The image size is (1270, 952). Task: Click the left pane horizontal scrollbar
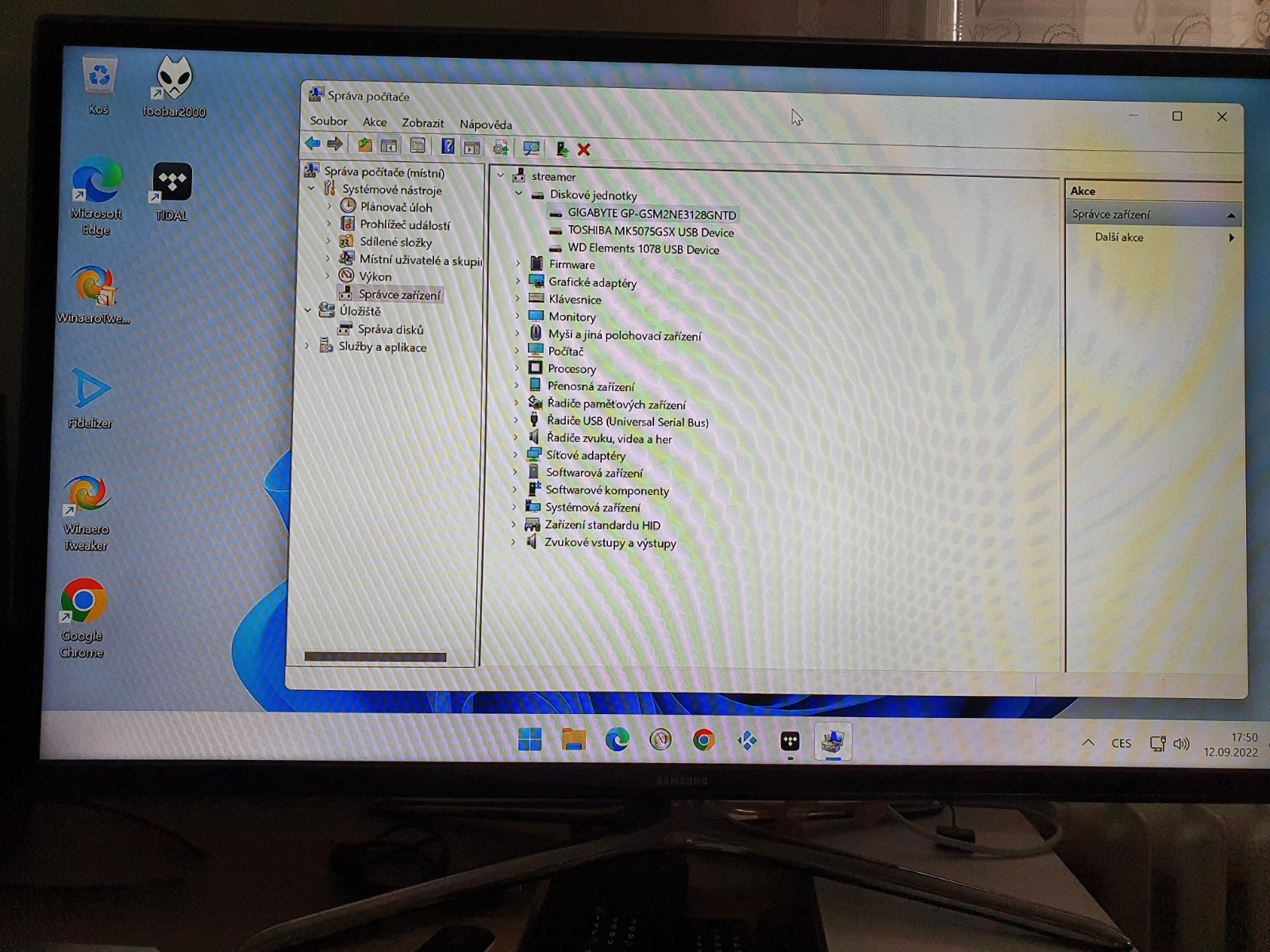(x=375, y=657)
